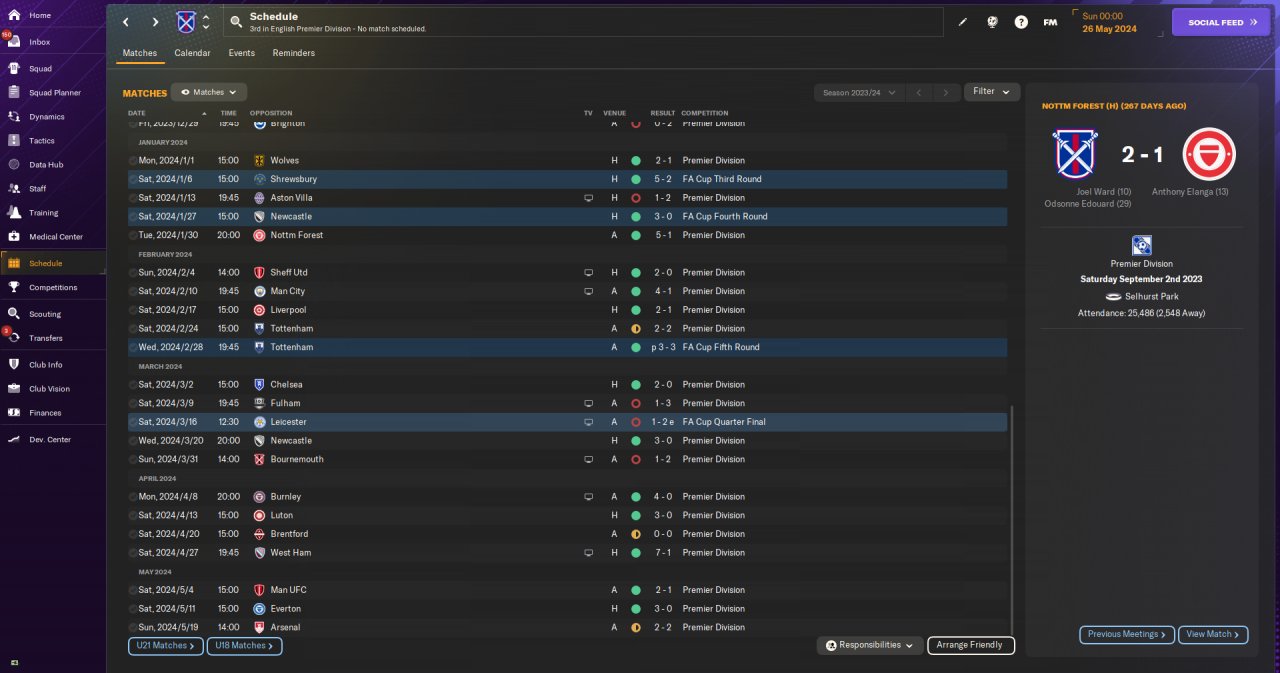Open Competitions sidebar section
1280x673 pixels.
coord(53,287)
